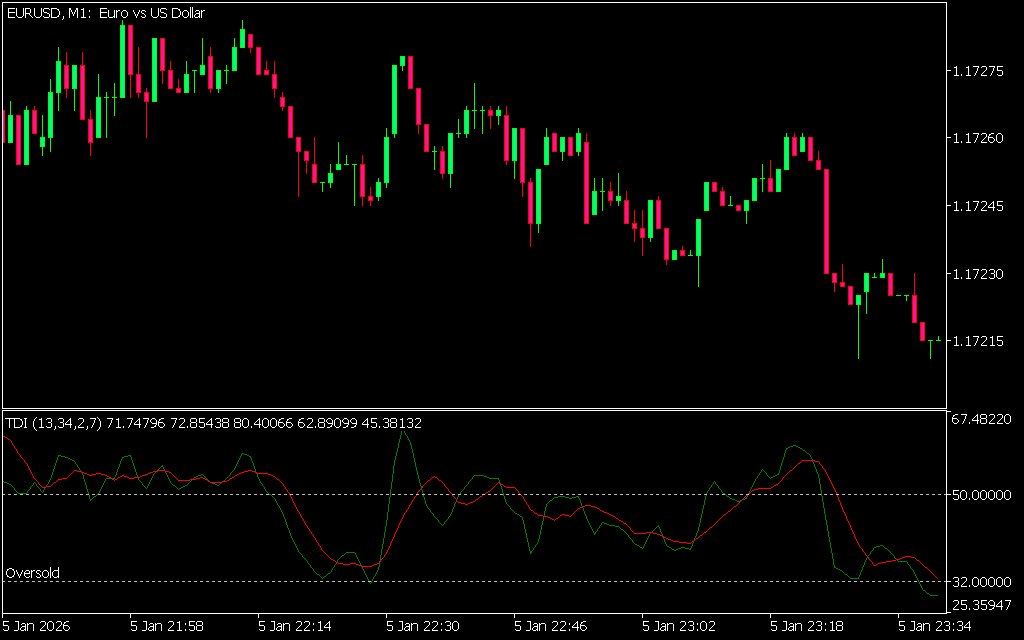Click the 5 Jan 21:58 time label
Screen dimensions: 1024x640
168,626
